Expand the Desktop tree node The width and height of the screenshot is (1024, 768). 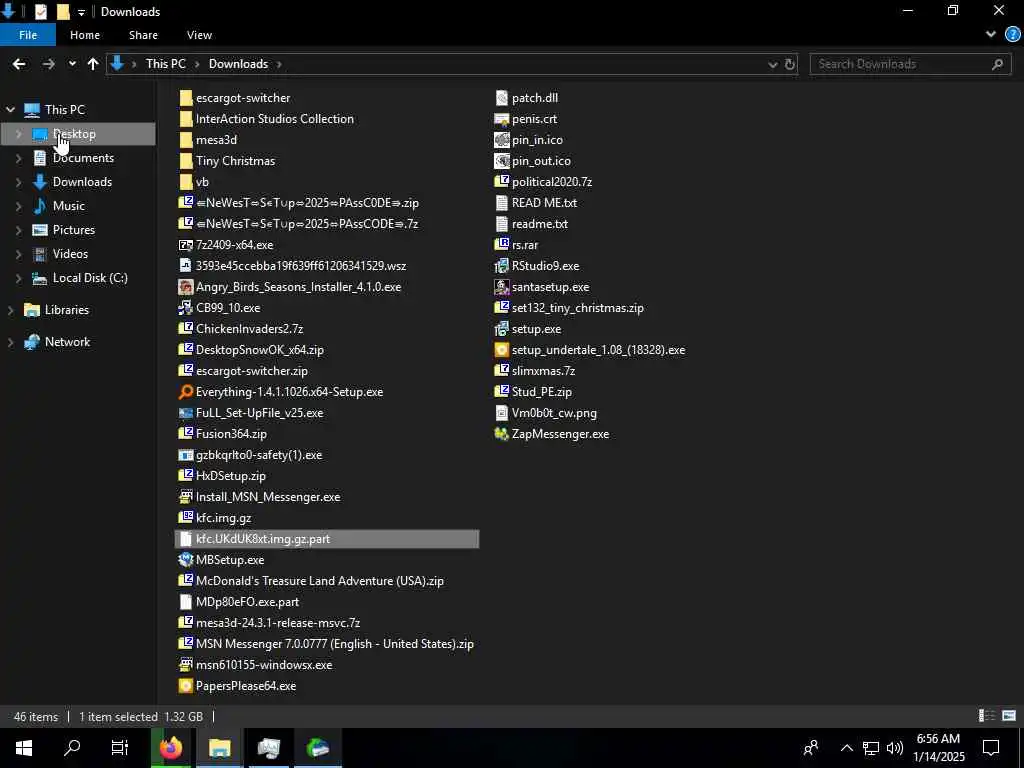click(x=18, y=134)
